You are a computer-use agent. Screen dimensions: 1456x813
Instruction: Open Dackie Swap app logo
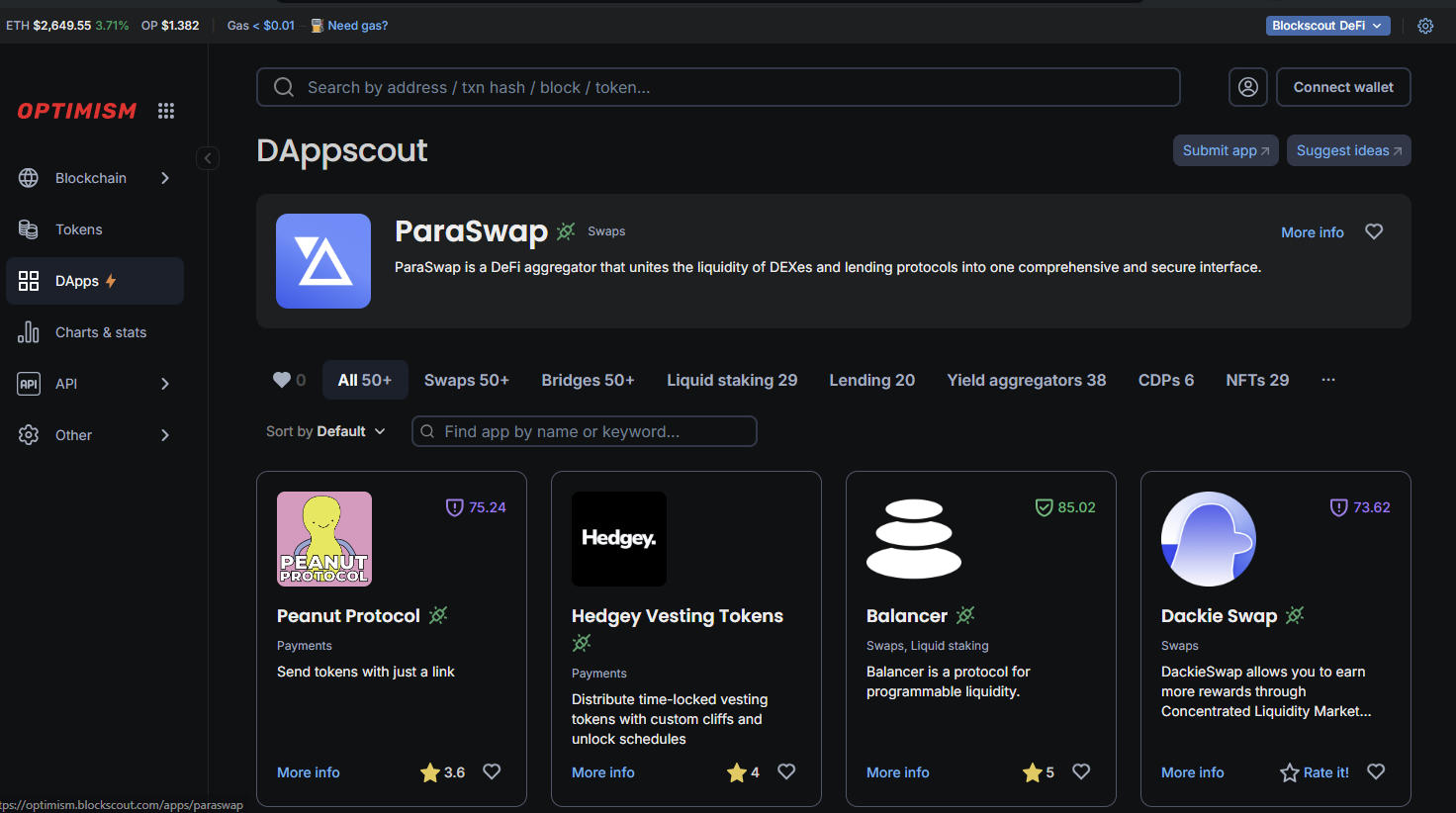(1209, 539)
